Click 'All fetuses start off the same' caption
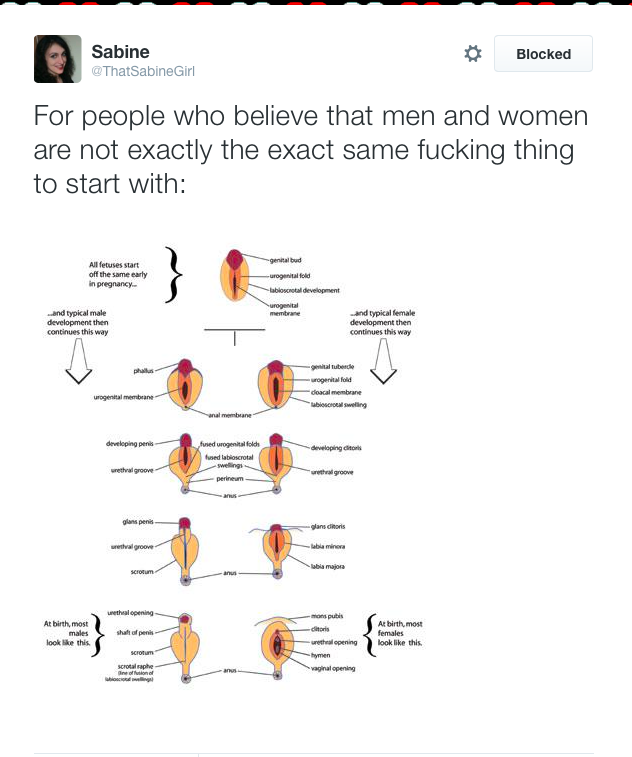The width and height of the screenshot is (632, 757). coord(118,274)
